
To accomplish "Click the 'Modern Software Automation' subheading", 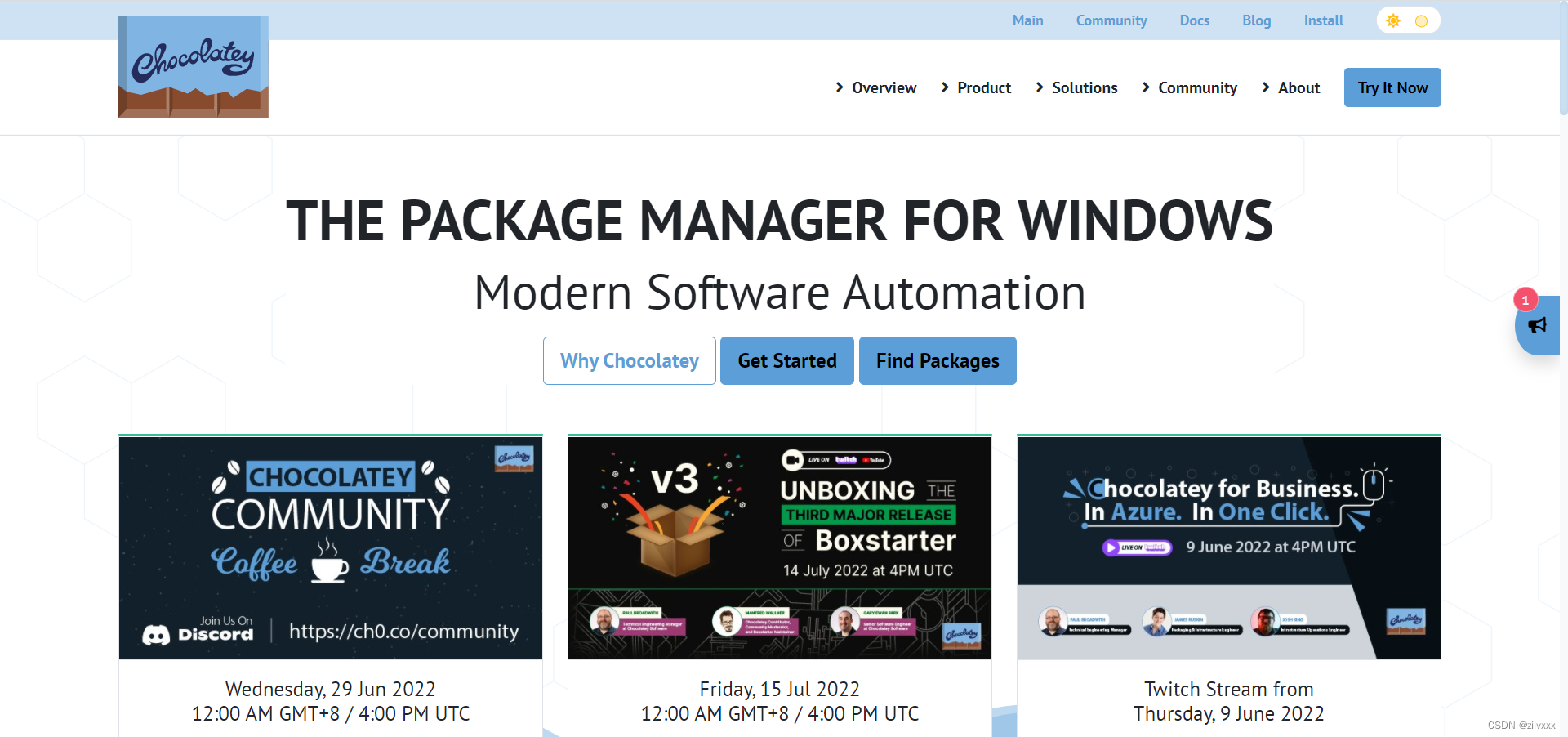I will click(780, 293).
